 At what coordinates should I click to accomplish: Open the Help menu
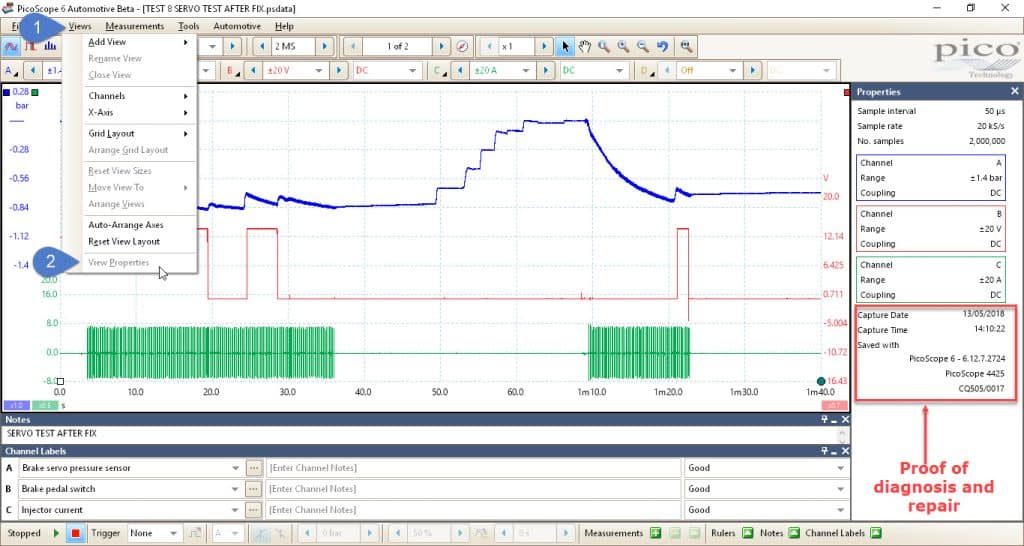[284, 26]
